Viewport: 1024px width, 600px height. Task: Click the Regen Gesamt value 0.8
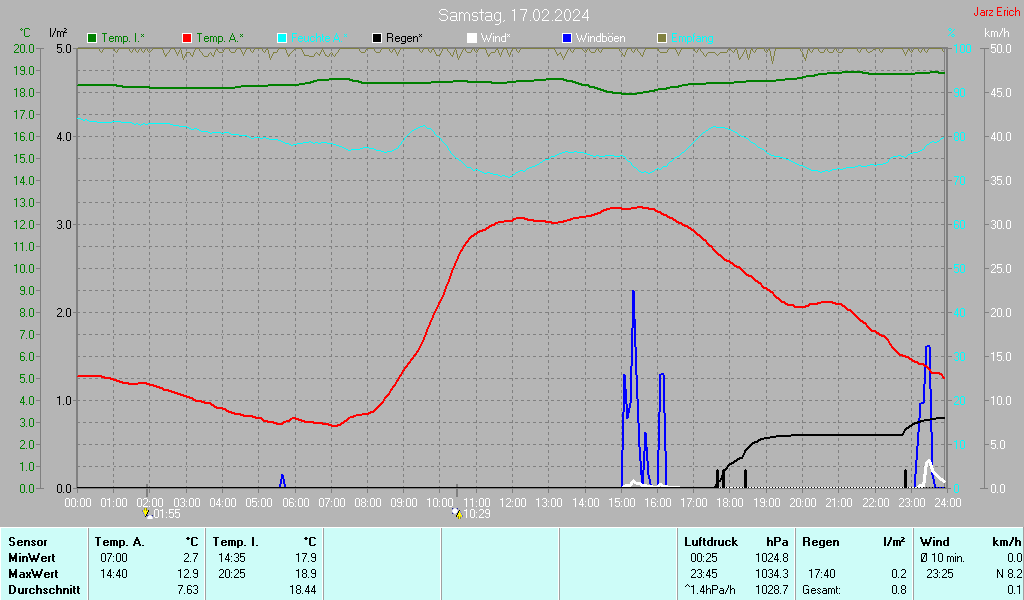tap(898, 589)
